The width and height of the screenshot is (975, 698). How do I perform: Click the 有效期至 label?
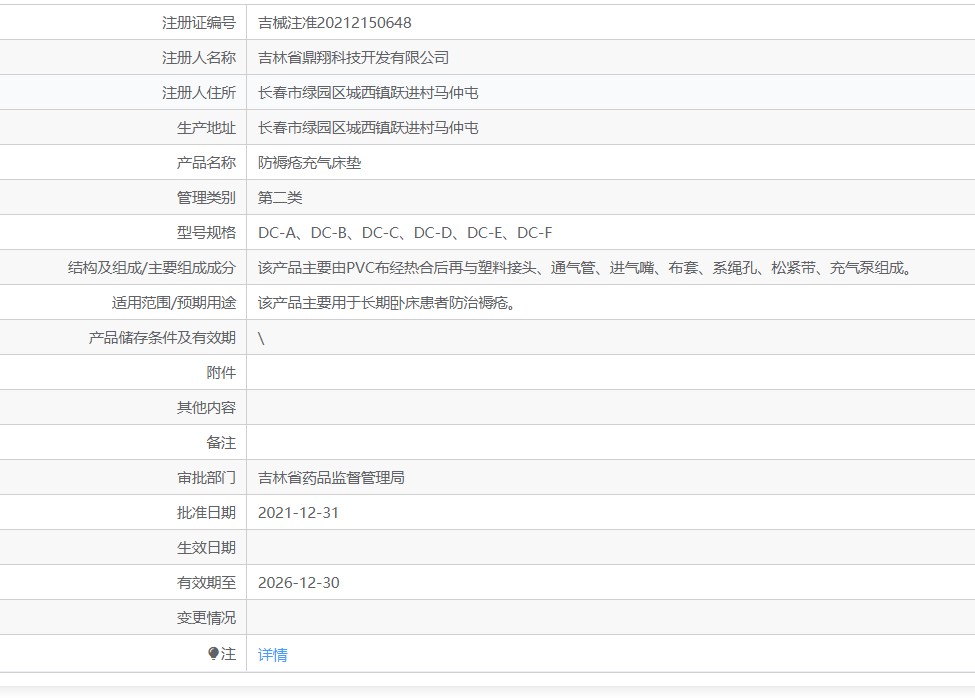click(206, 582)
